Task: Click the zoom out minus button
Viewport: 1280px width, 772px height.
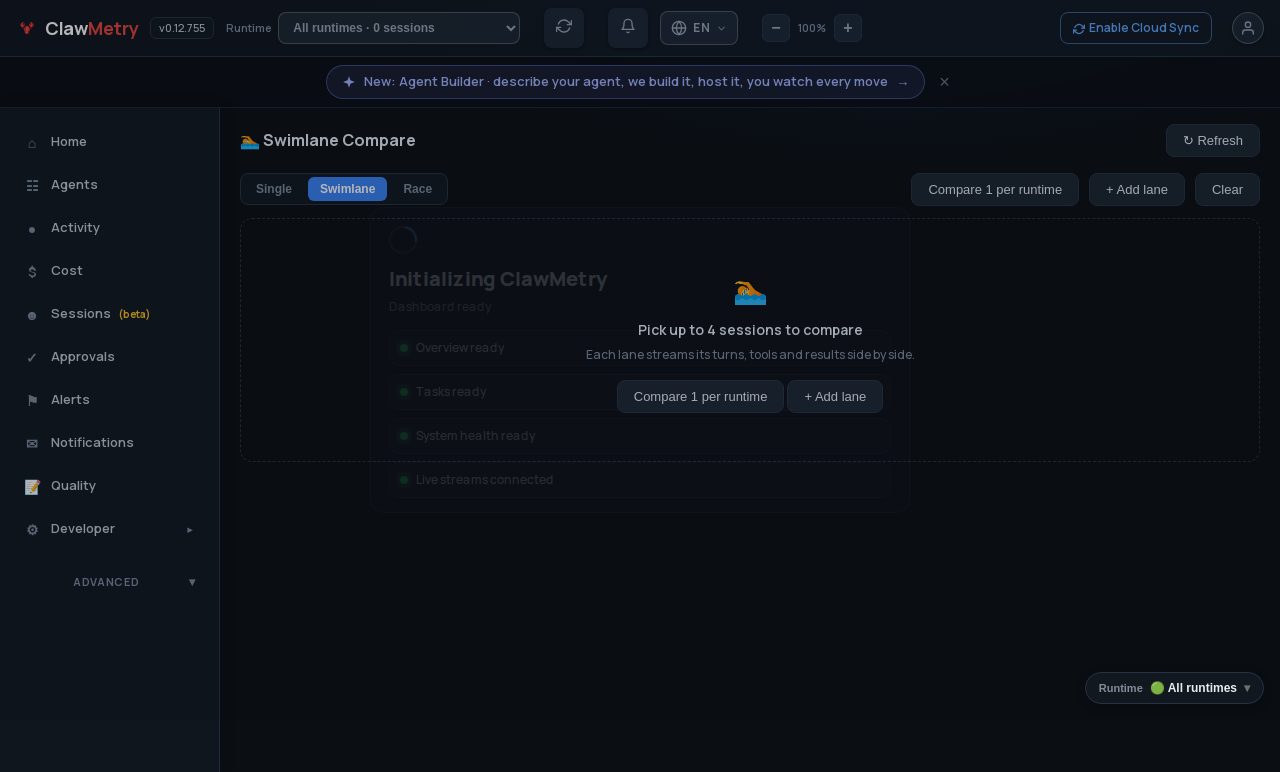Action: [x=776, y=28]
